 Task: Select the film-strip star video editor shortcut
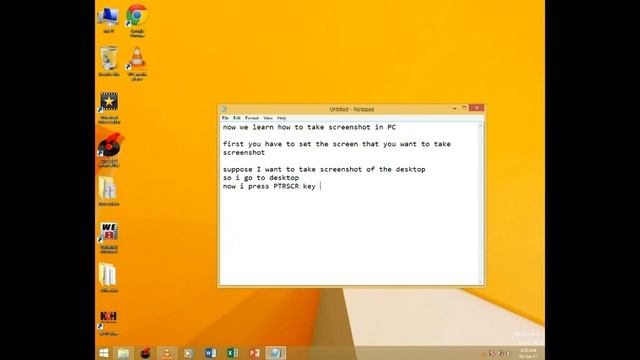click(109, 108)
